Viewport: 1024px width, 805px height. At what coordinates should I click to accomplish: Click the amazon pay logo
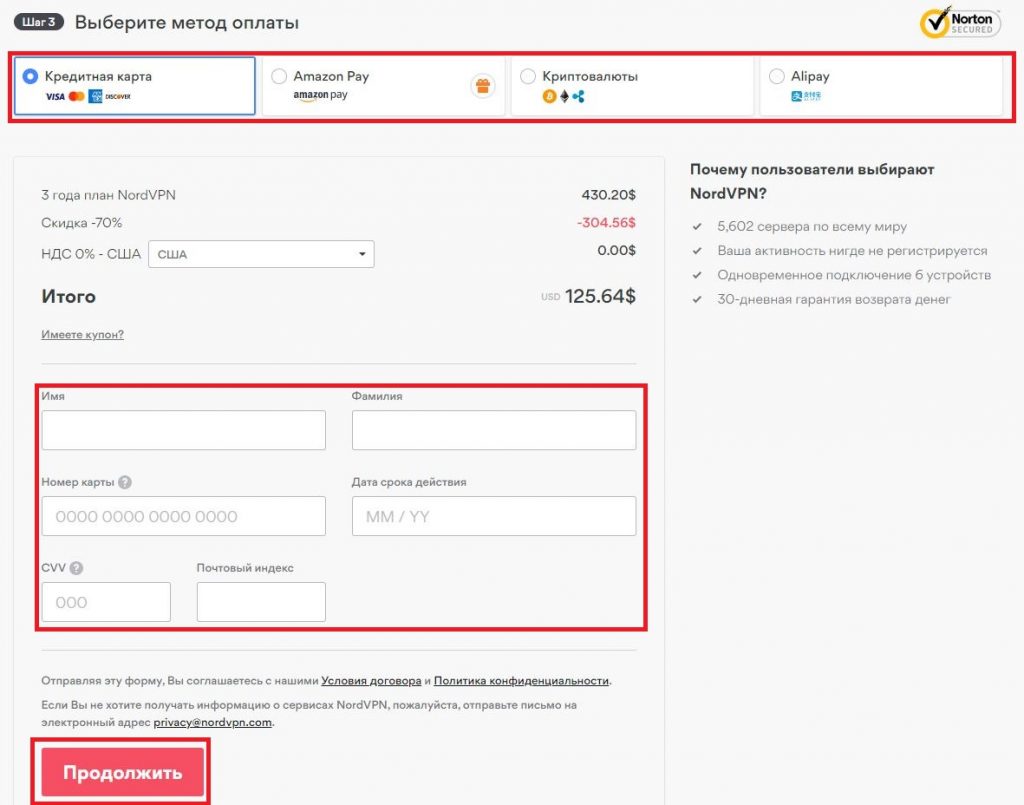(x=320, y=95)
